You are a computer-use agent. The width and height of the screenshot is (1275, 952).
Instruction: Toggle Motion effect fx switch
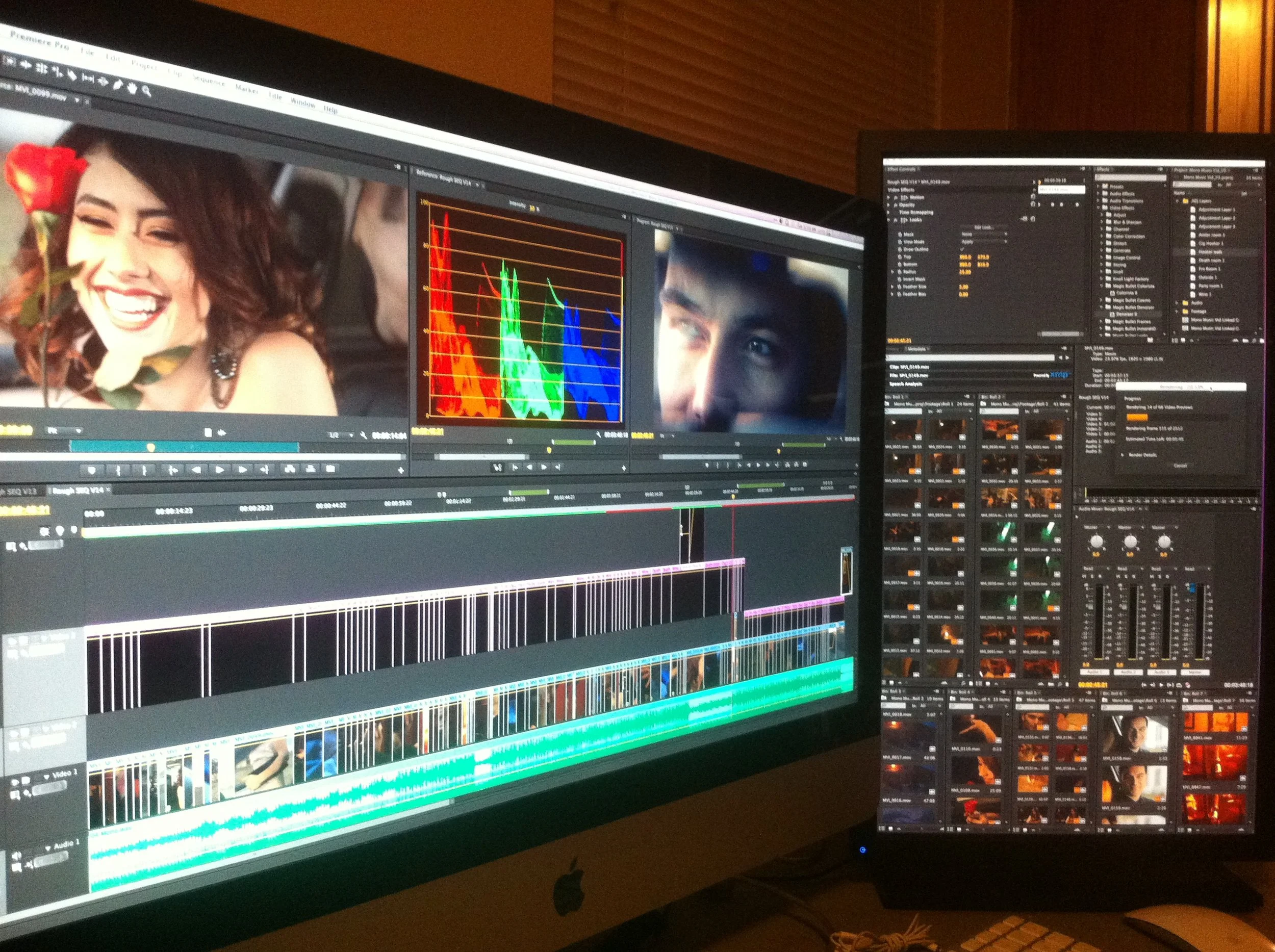pyautogui.click(x=896, y=198)
